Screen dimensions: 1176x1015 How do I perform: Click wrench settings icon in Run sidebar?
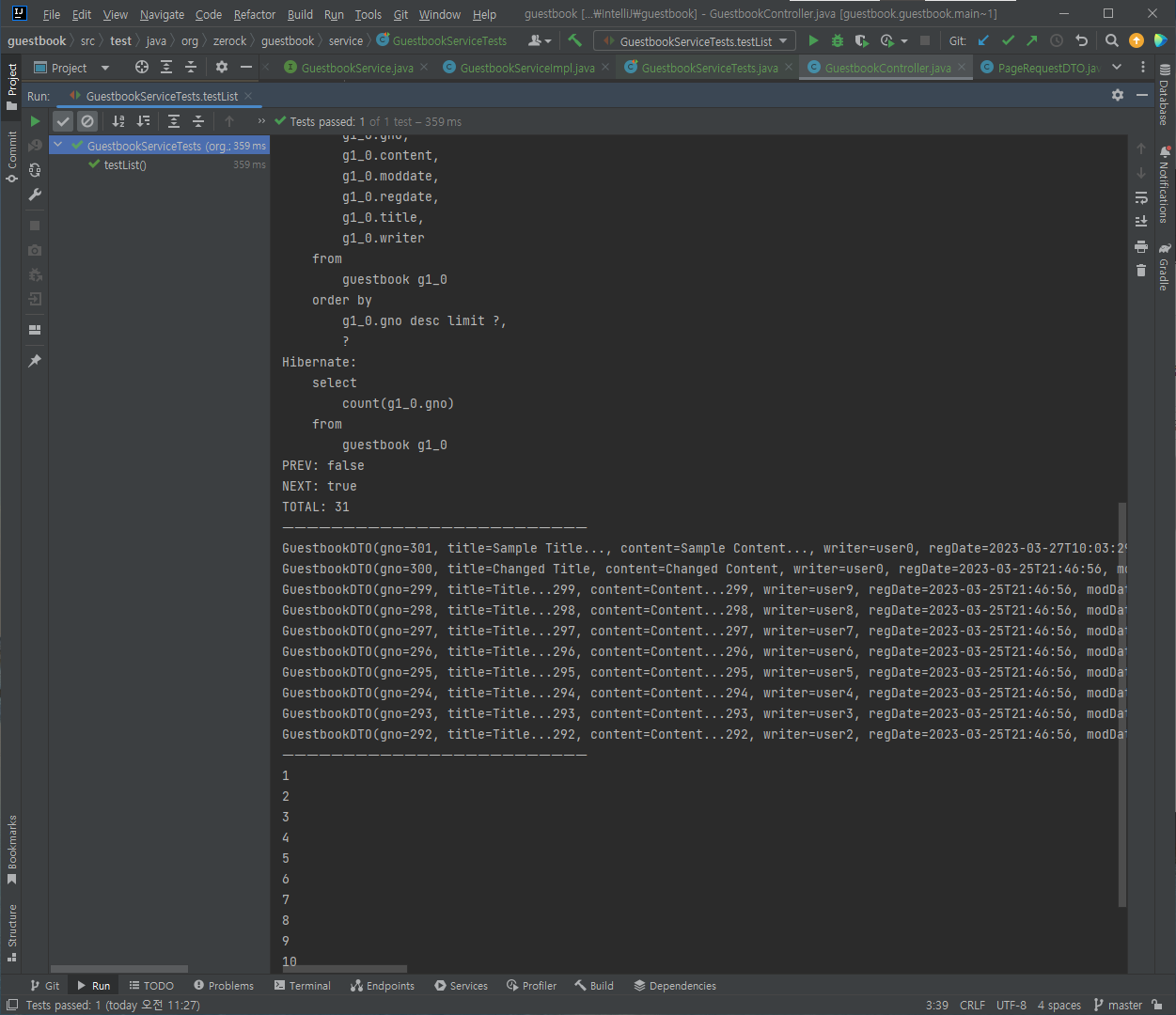(x=35, y=195)
